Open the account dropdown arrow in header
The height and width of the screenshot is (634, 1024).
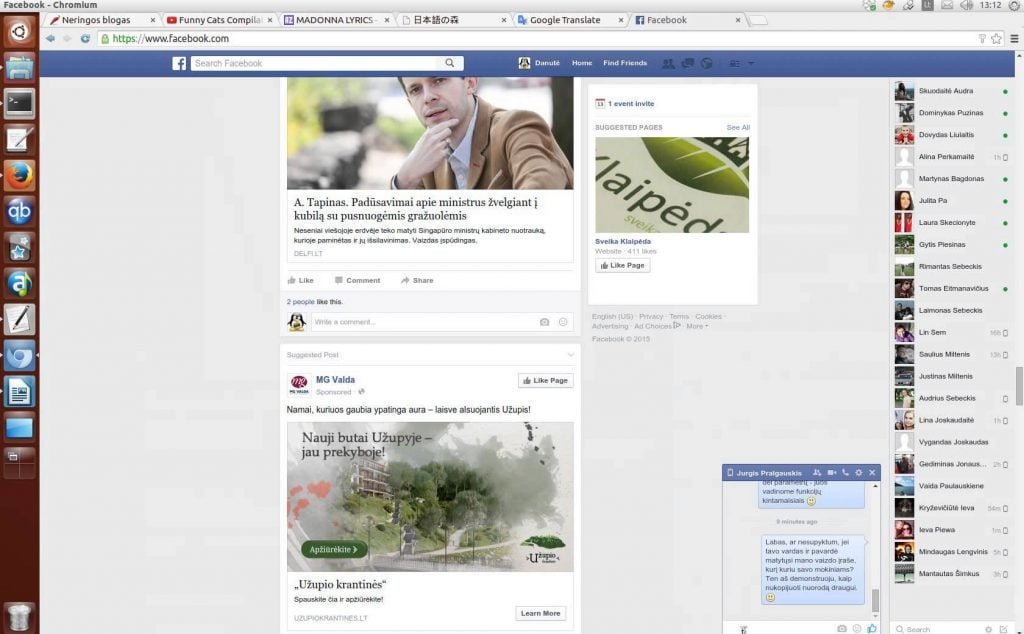(x=751, y=63)
